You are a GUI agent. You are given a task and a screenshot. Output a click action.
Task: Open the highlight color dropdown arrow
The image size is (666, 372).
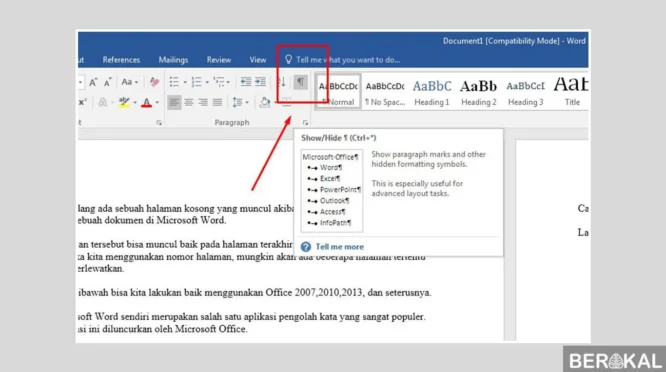tap(135, 102)
